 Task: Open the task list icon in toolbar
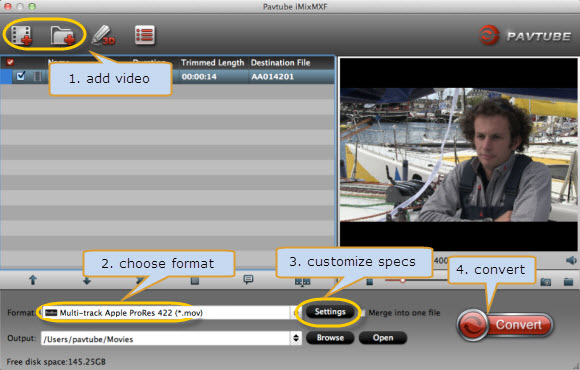(145, 35)
